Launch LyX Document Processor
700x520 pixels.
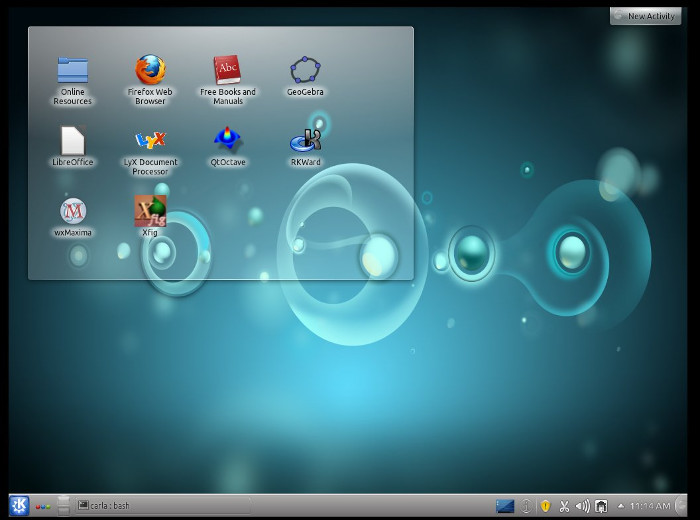tap(150, 152)
